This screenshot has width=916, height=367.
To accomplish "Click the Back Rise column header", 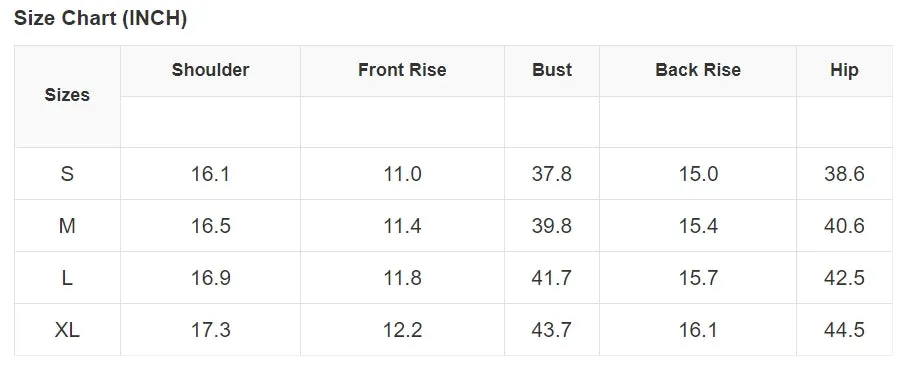I will [698, 70].
